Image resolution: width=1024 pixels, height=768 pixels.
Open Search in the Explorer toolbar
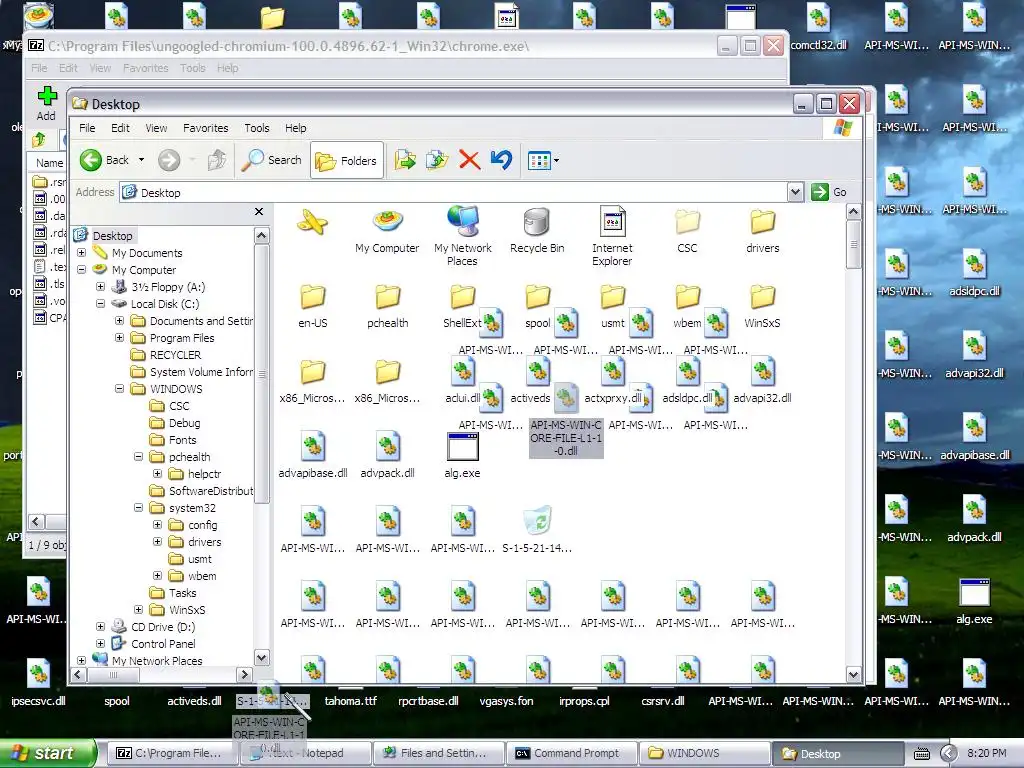pyautogui.click(x=271, y=160)
